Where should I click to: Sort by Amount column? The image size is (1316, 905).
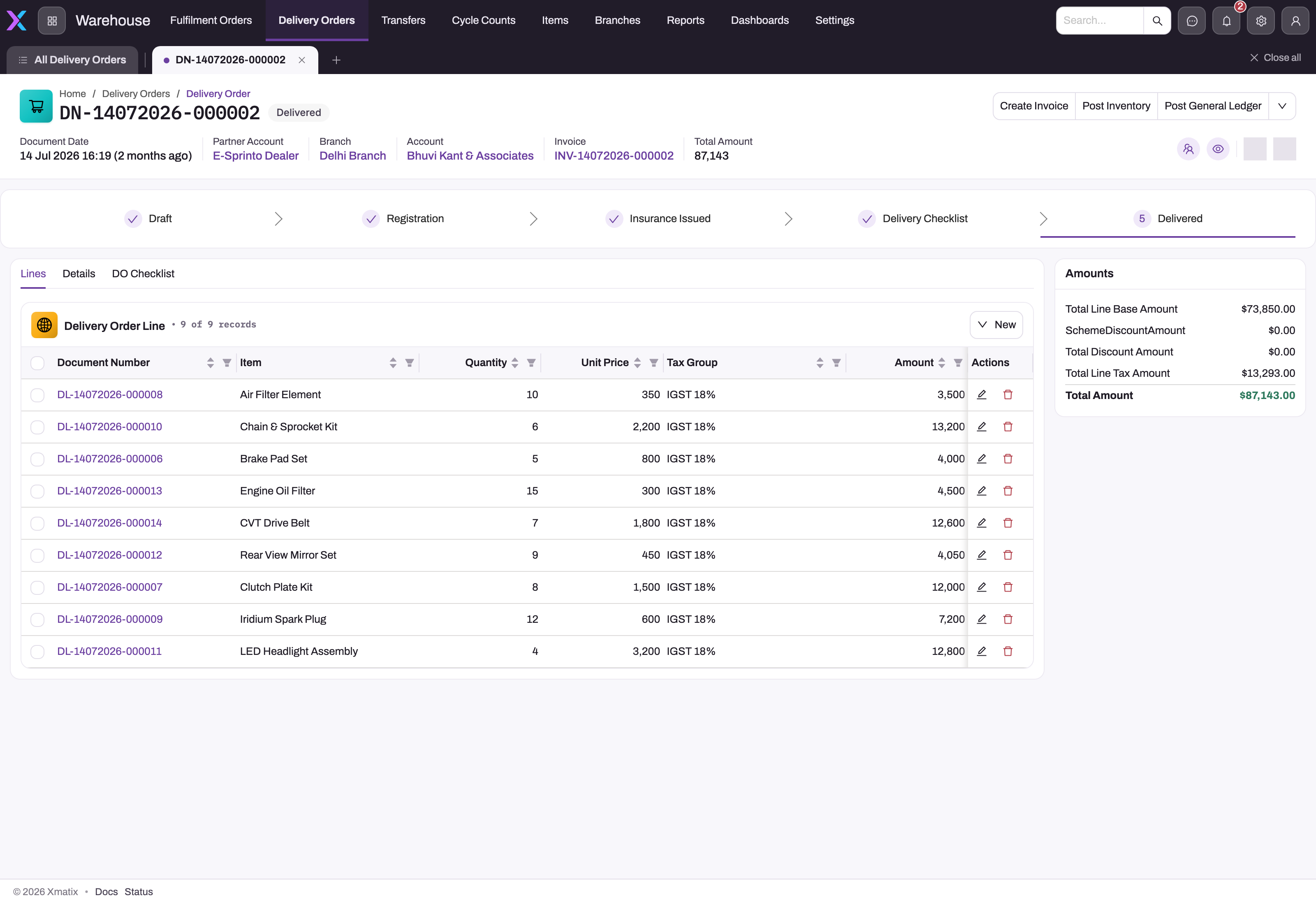[x=941, y=363]
